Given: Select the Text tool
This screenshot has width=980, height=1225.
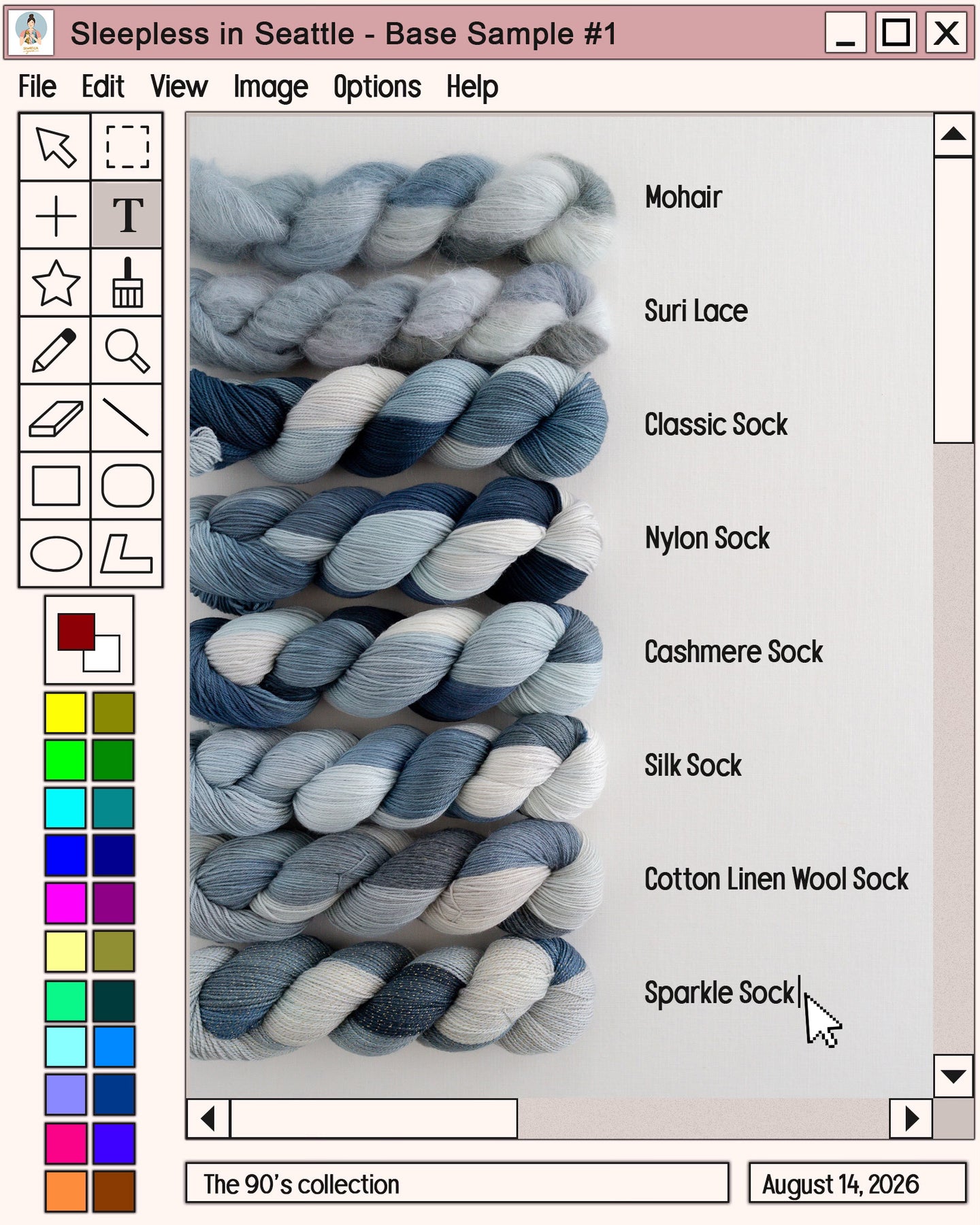Looking at the screenshot, I should pos(127,214).
